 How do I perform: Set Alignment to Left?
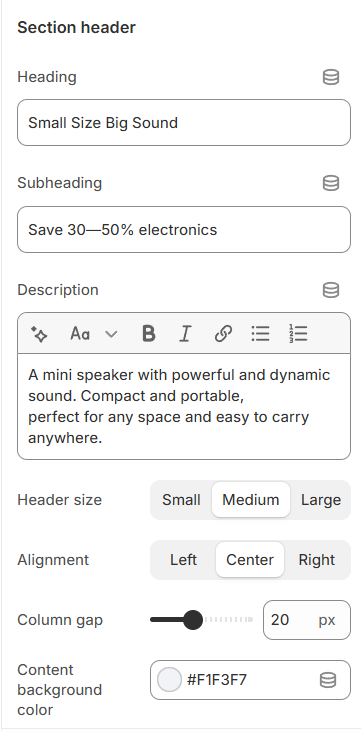pos(183,559)
